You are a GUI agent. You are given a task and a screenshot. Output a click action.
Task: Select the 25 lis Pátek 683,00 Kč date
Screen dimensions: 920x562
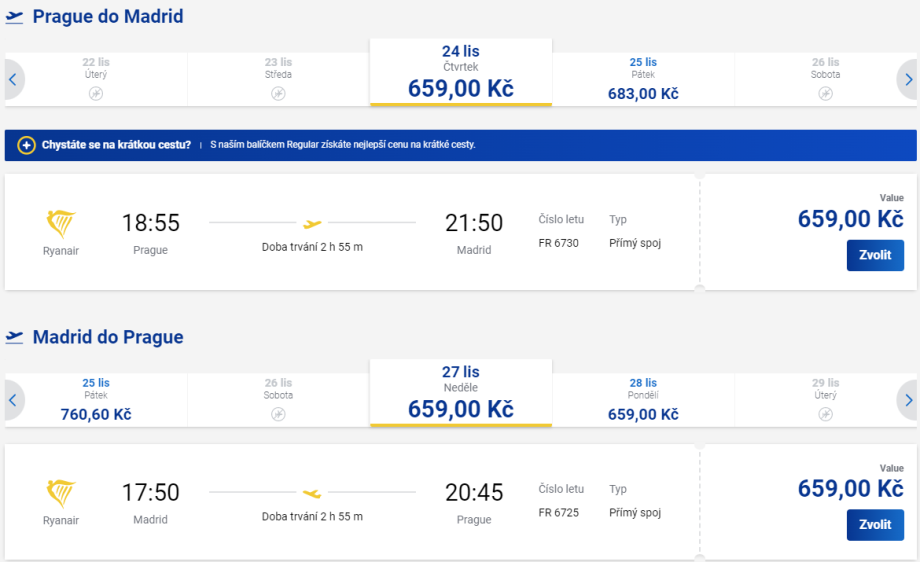(643, 79)
